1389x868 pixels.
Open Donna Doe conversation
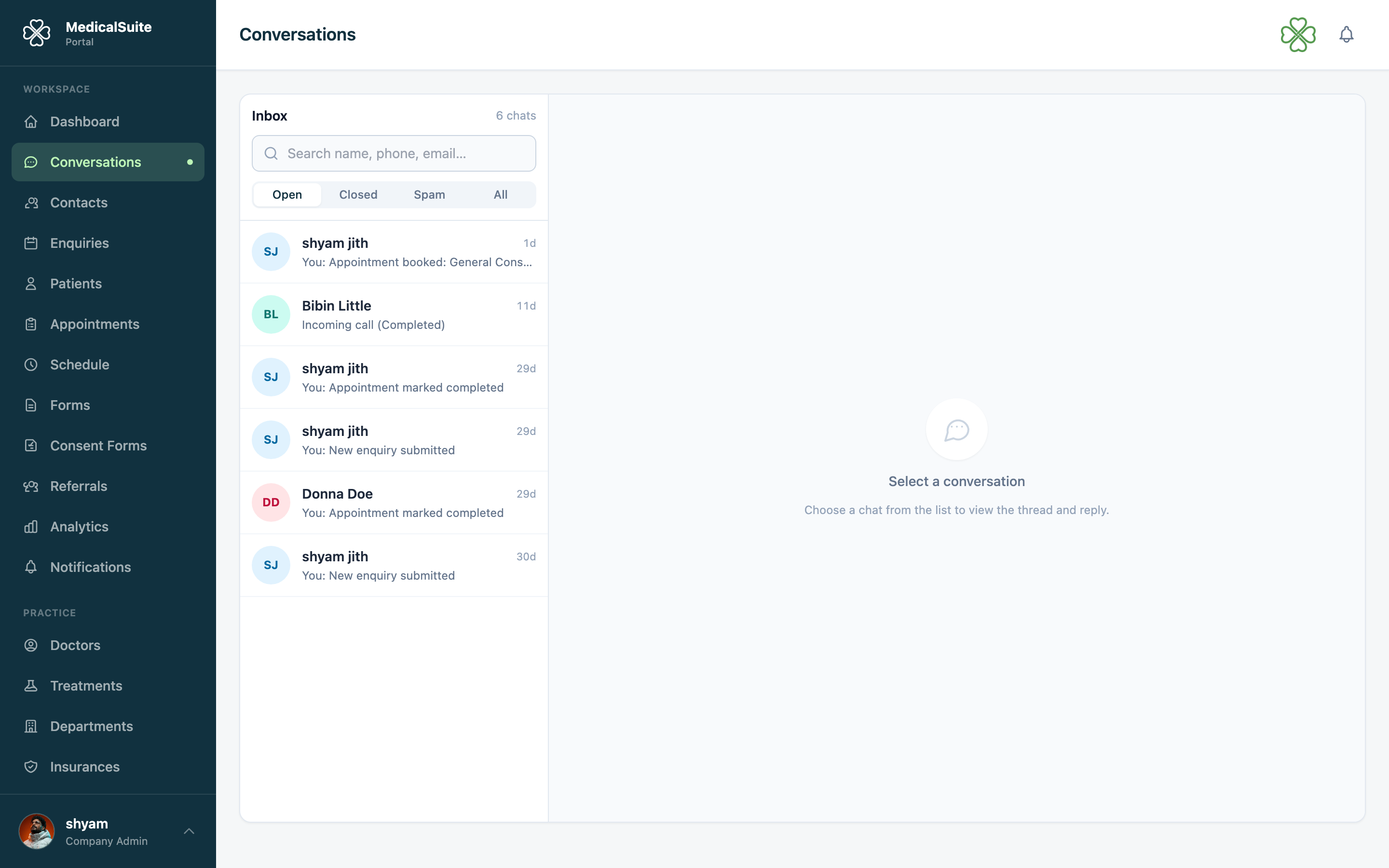394,503
